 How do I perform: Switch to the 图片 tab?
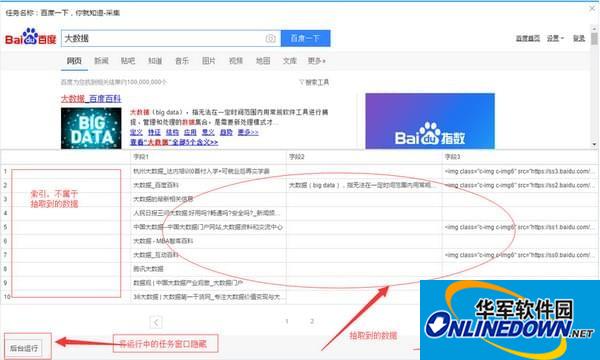(x=209, y=60)
